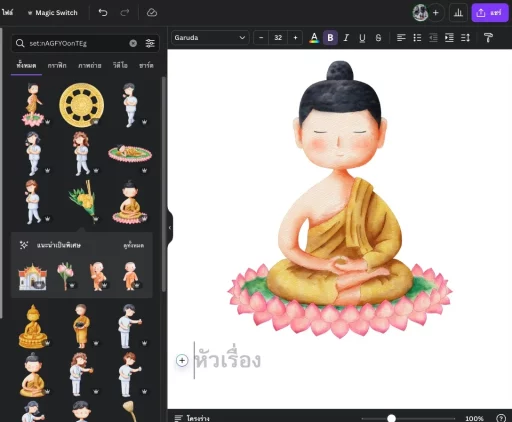The width and height of the screenshot is (512, 422).
Task: Select the standing monk on lotus graphic
Action: click(x=33, y=105)
